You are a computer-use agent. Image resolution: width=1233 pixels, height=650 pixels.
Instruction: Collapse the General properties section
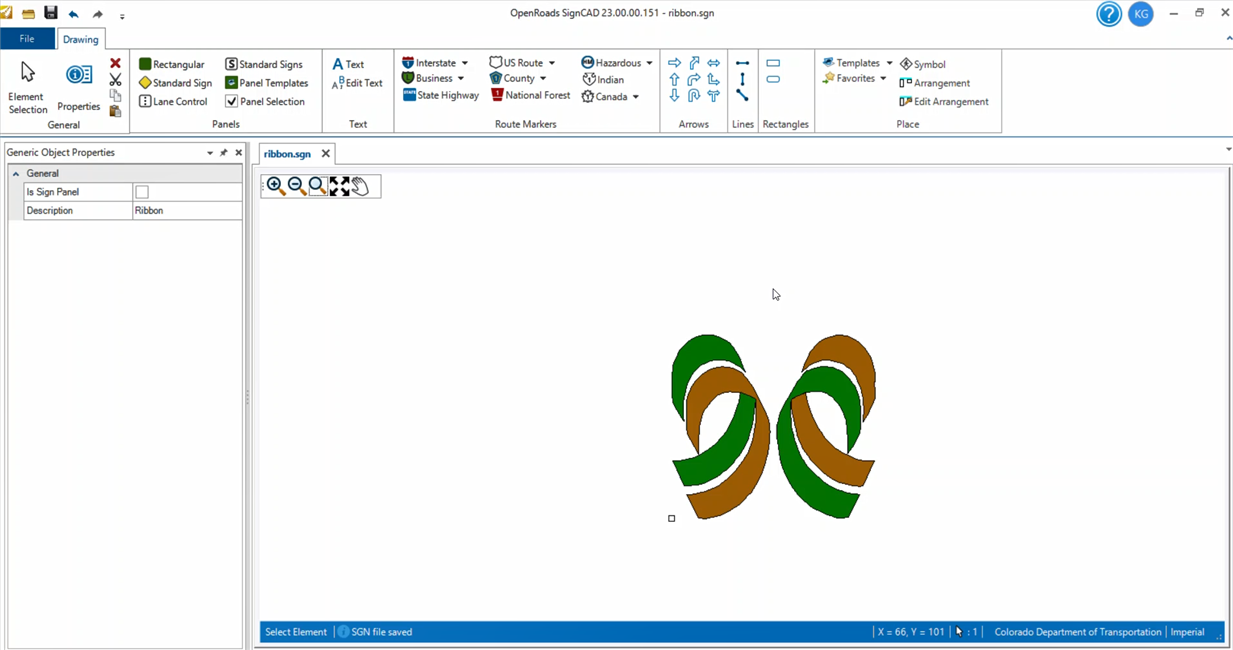point(16,174)
